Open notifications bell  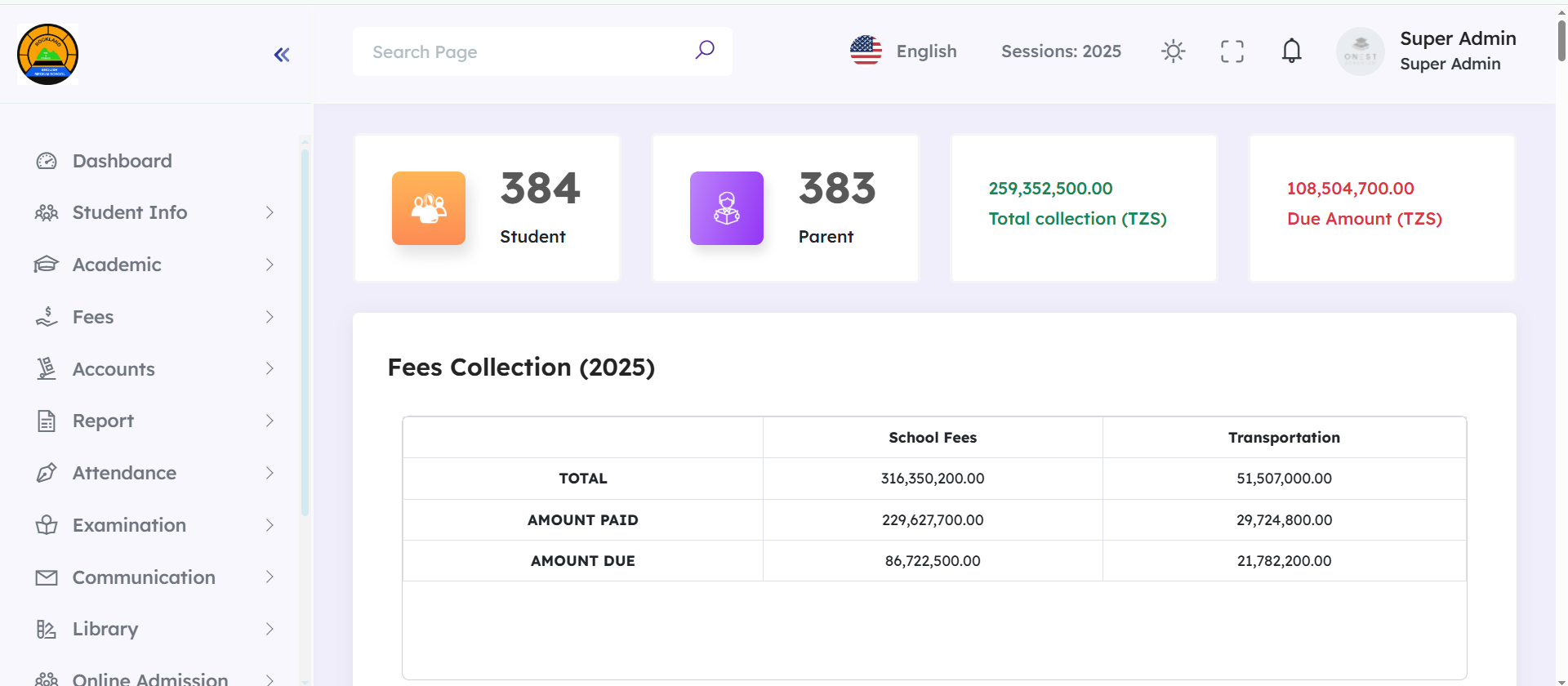[x=1291, y=51]
